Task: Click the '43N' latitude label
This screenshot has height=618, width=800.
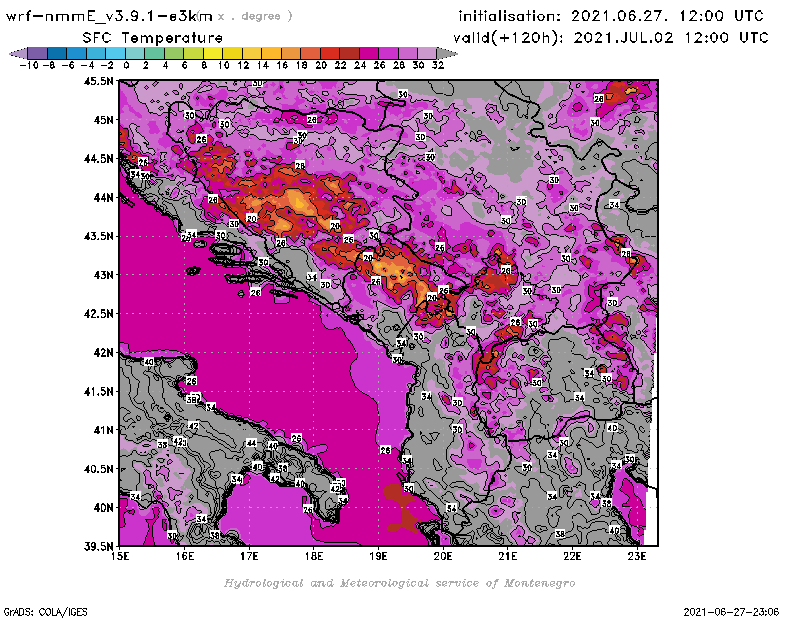Action: (x=103, y=275)
